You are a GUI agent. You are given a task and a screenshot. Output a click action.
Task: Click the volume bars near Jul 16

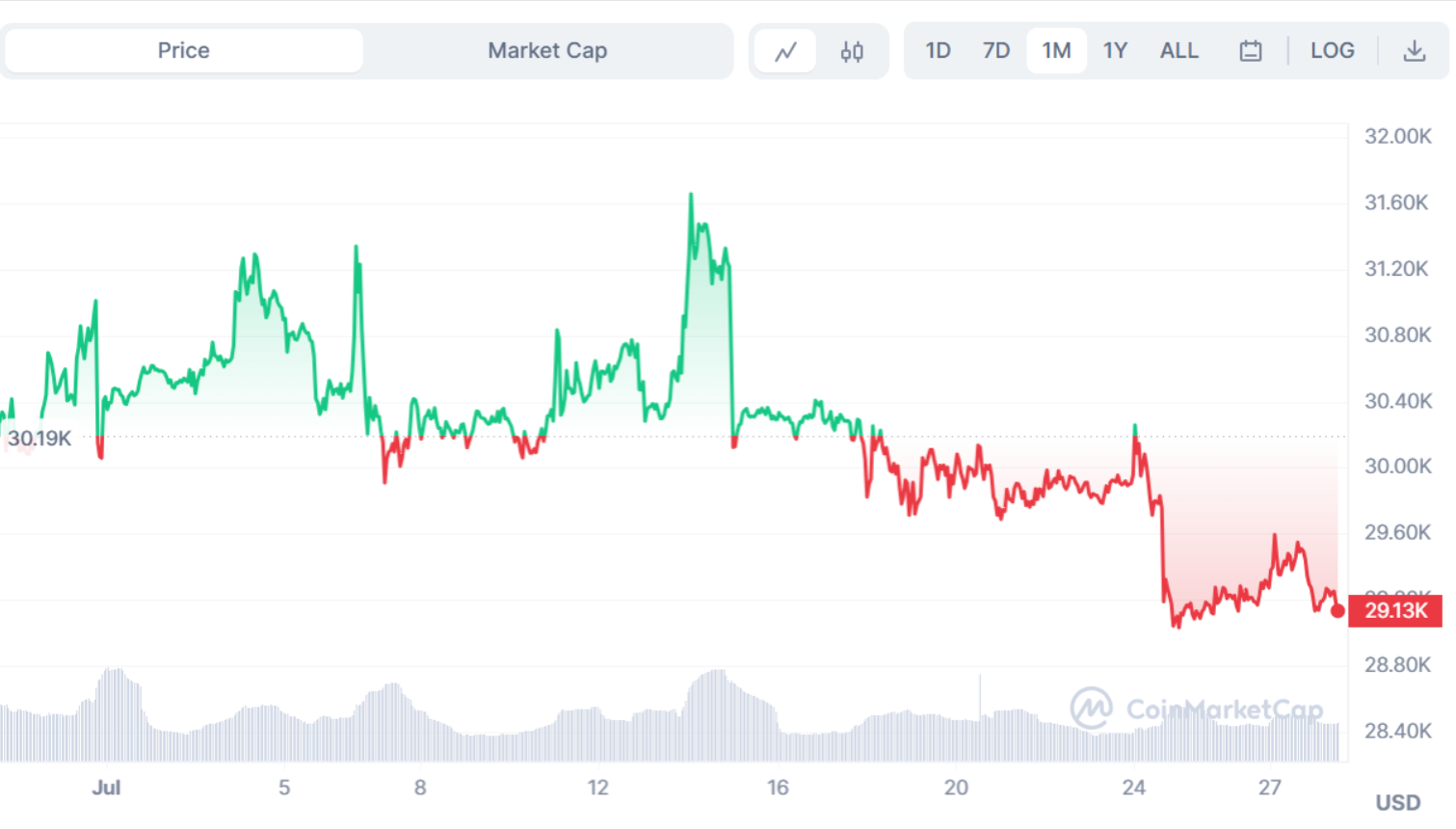[x=778, y=736]
